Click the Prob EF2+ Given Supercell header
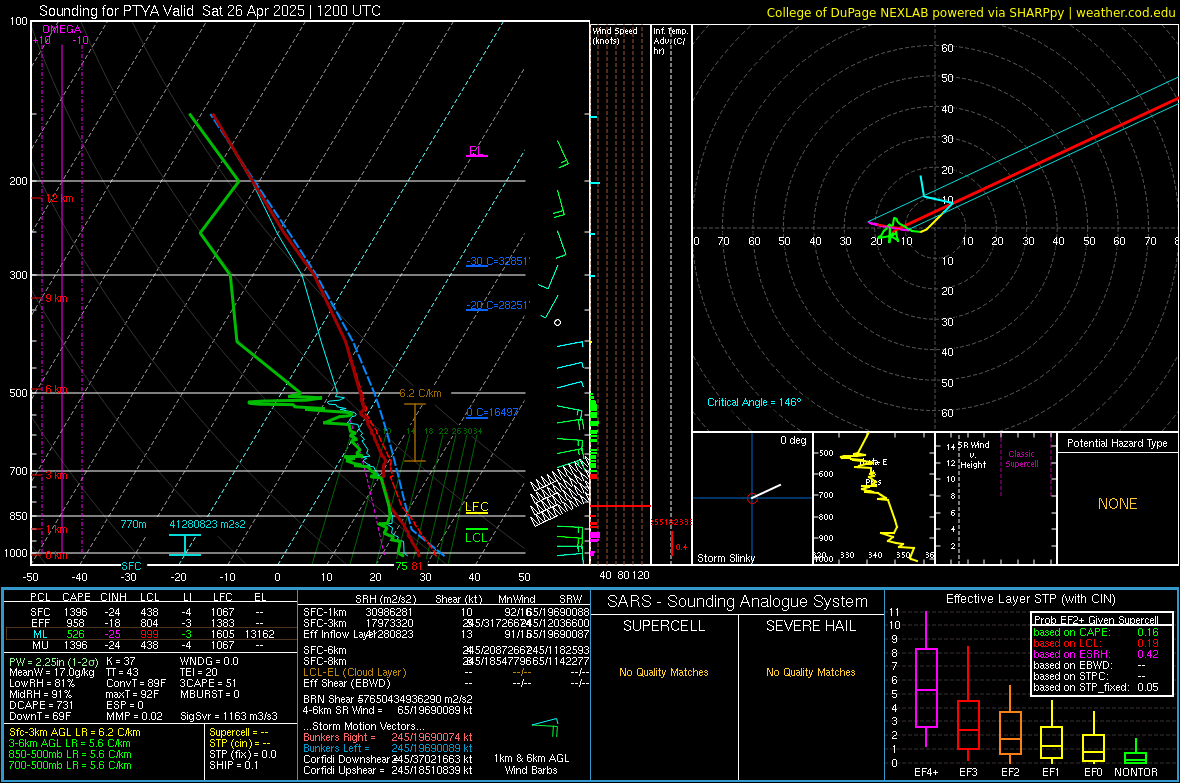The width and height of the screenshot is (1180, 783). tap(1096, 620)
